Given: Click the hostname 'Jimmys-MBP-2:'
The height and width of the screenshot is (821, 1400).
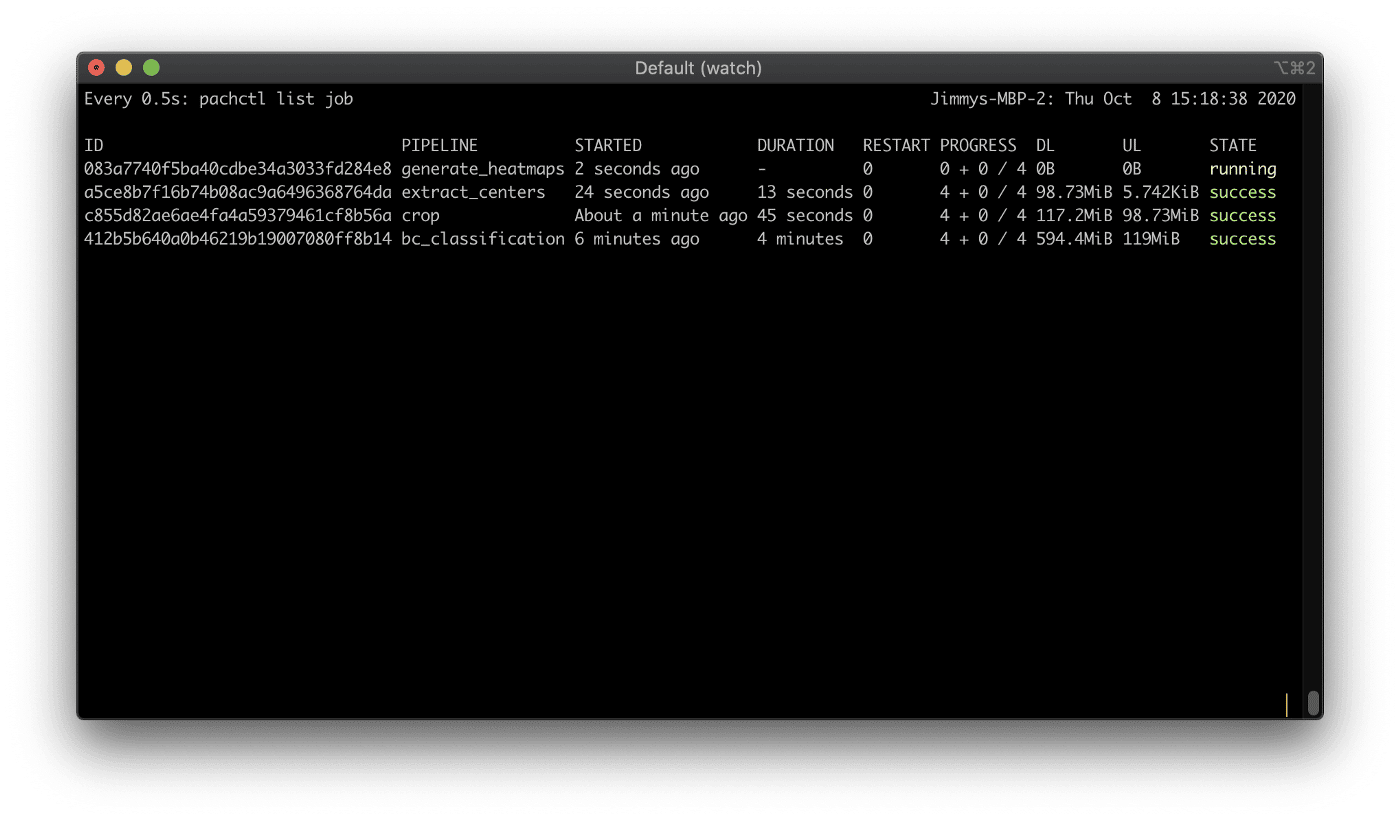Looking at the screenshot, I should tap(992, 99).
